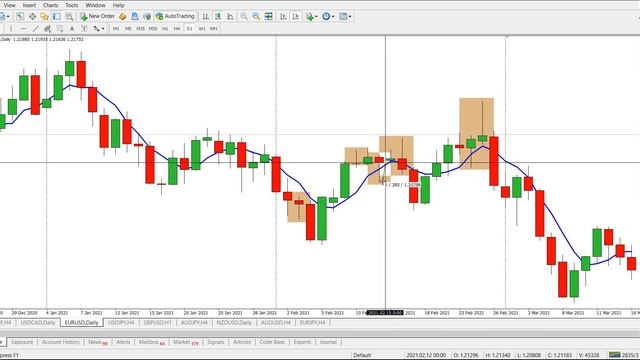Viewport: 640px width, 360px height.
Task: Switch to the NZDUSD,Daily chart tab
Action: [234, 323]
